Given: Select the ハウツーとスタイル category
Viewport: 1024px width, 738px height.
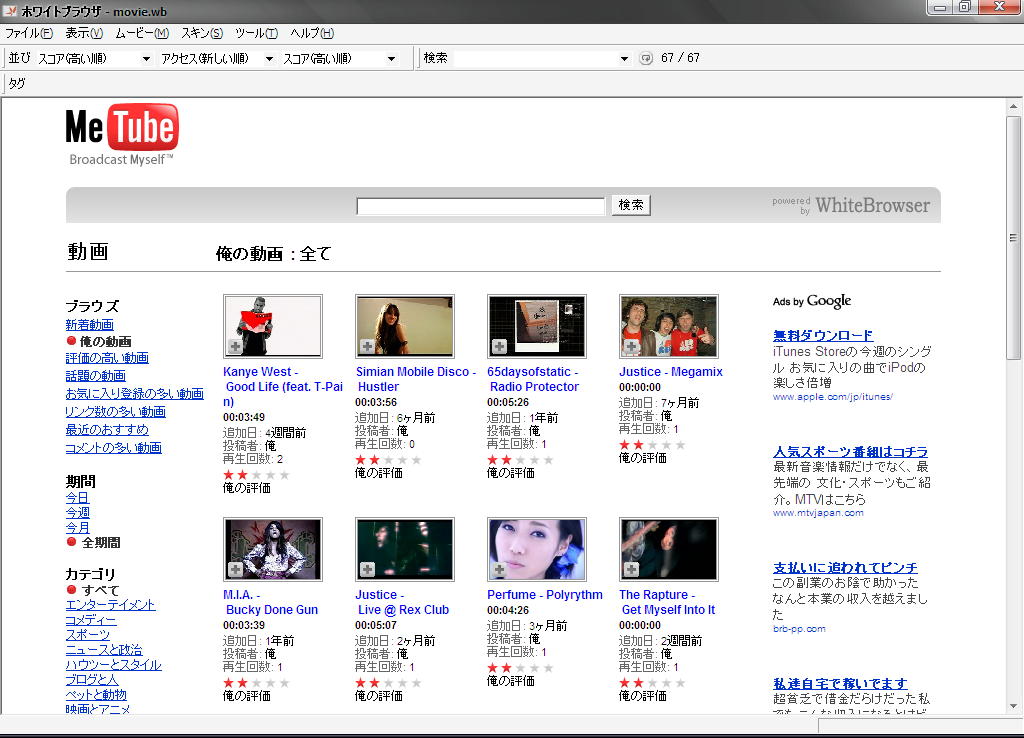Looking at the screenshot, I should pyautogui.click(x=114, y=665).
